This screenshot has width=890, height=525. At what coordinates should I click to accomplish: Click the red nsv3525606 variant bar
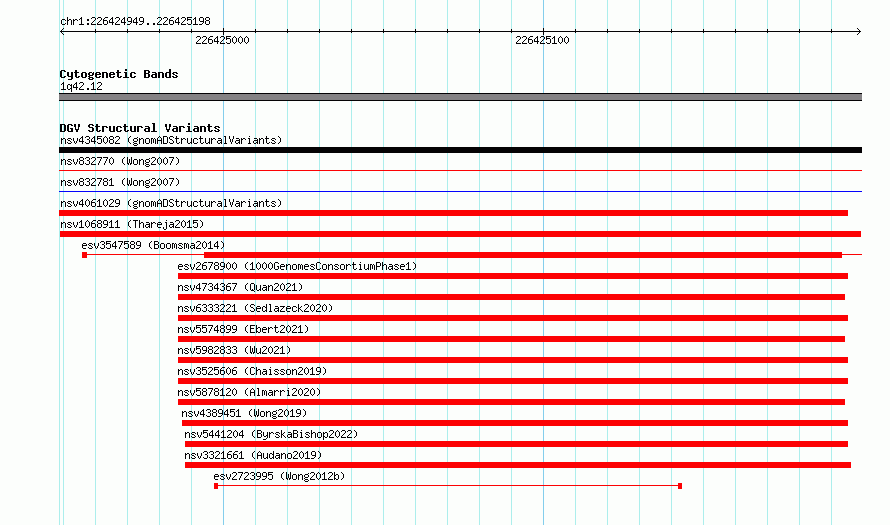(513, 381)
